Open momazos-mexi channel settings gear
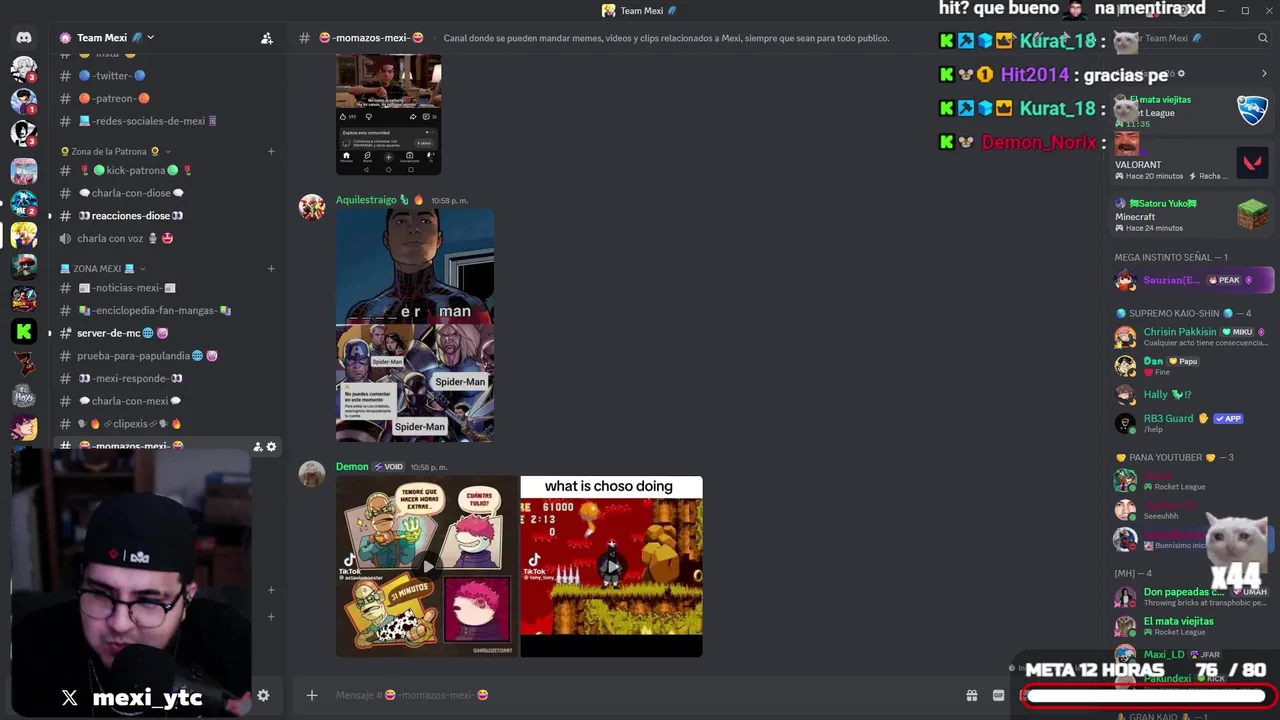Viewport: 1280px width, 720px height. coord(271,447)
